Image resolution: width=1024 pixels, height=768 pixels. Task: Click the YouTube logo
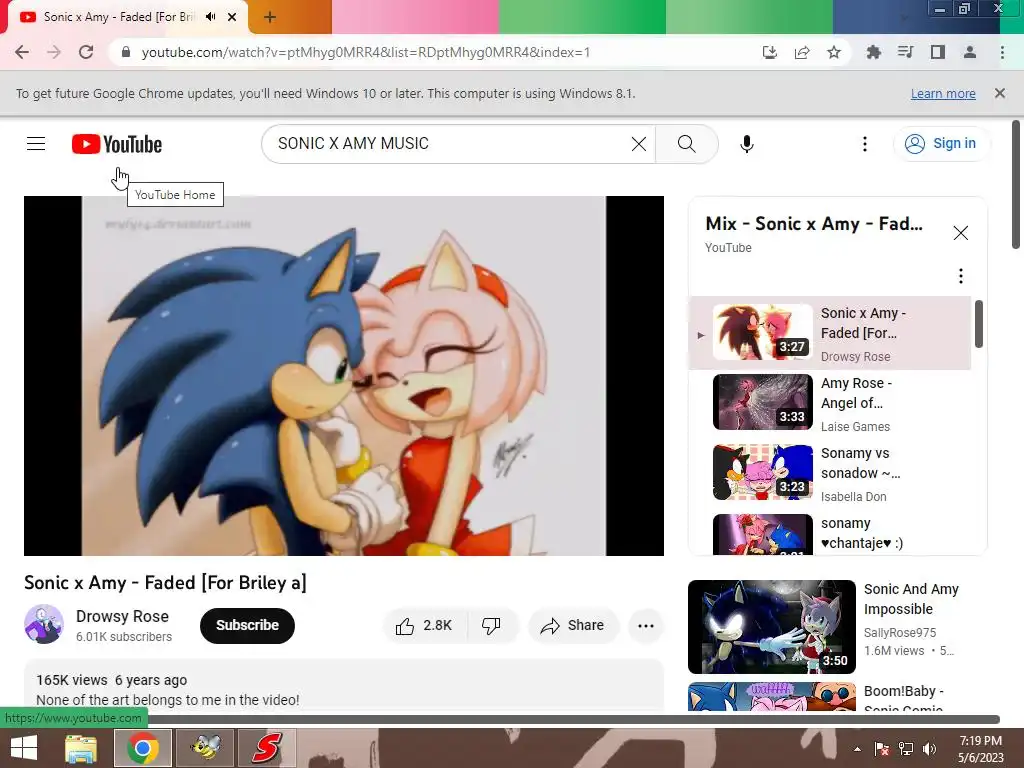[x=117, y=144]
